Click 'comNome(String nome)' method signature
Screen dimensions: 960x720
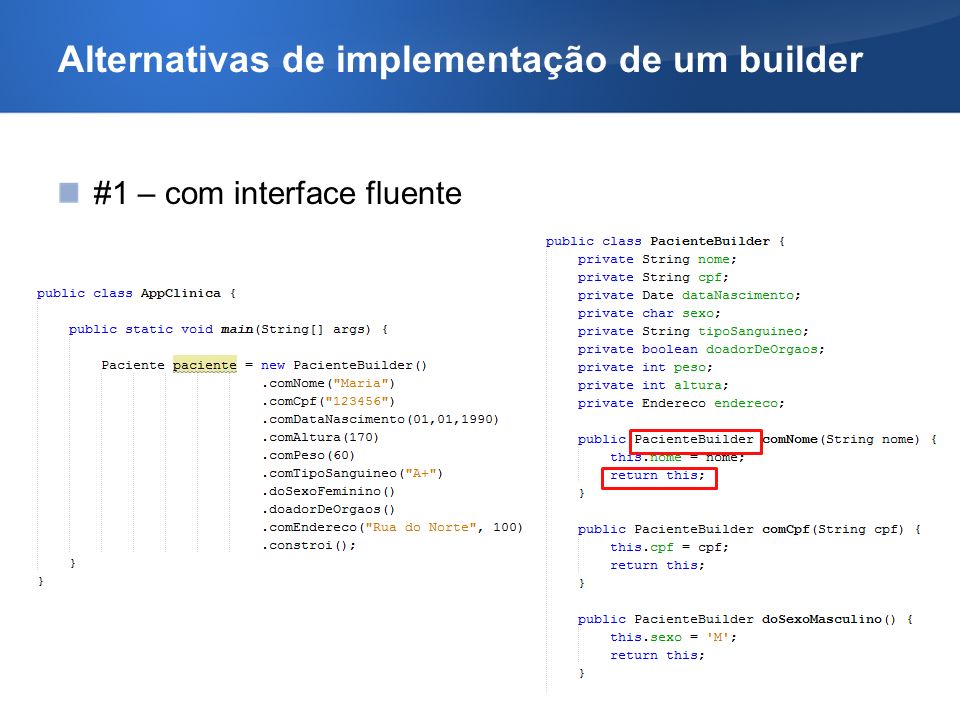coord(841,440)
